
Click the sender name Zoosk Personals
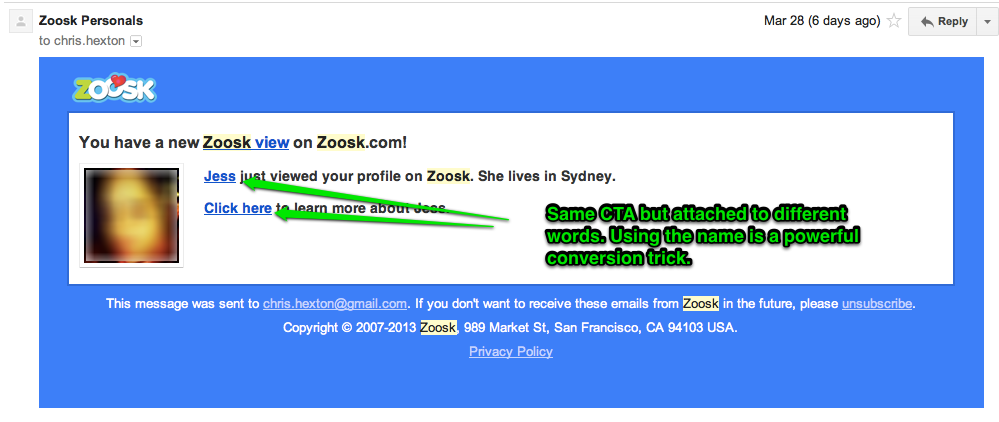90,20
